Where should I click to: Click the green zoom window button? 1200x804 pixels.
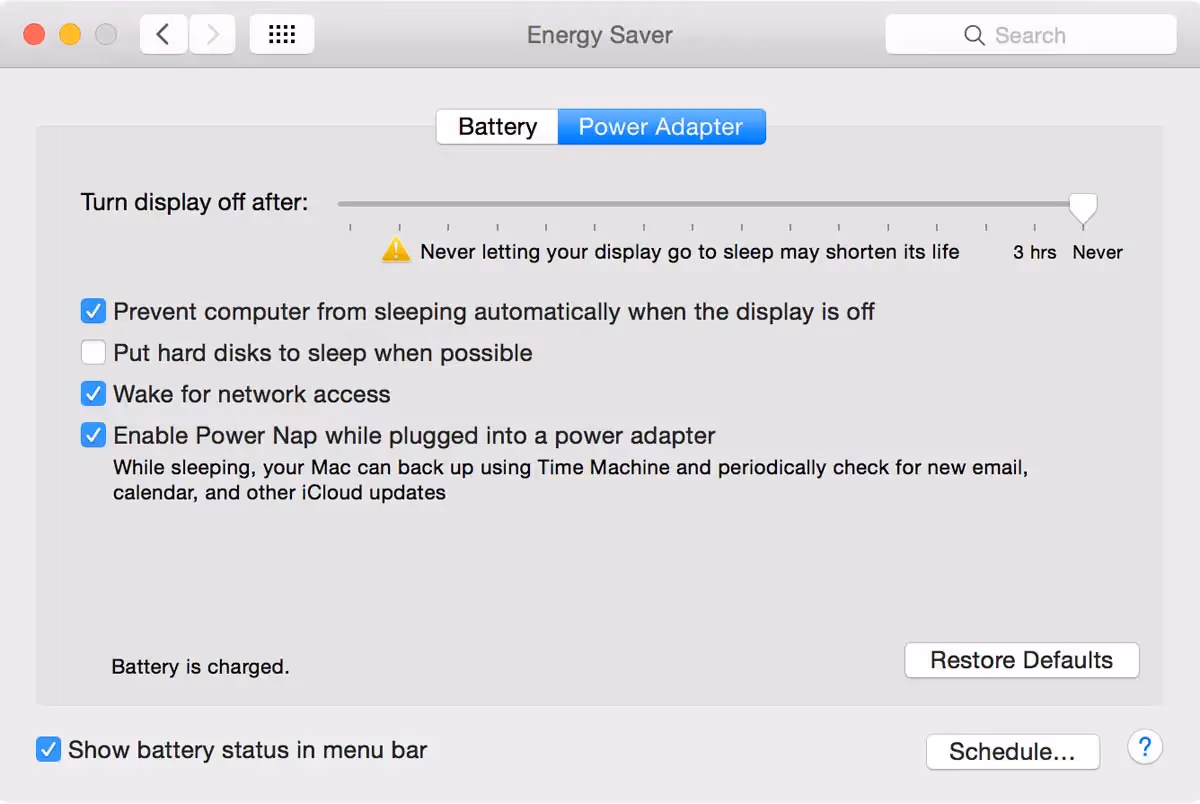click(105, 32)
